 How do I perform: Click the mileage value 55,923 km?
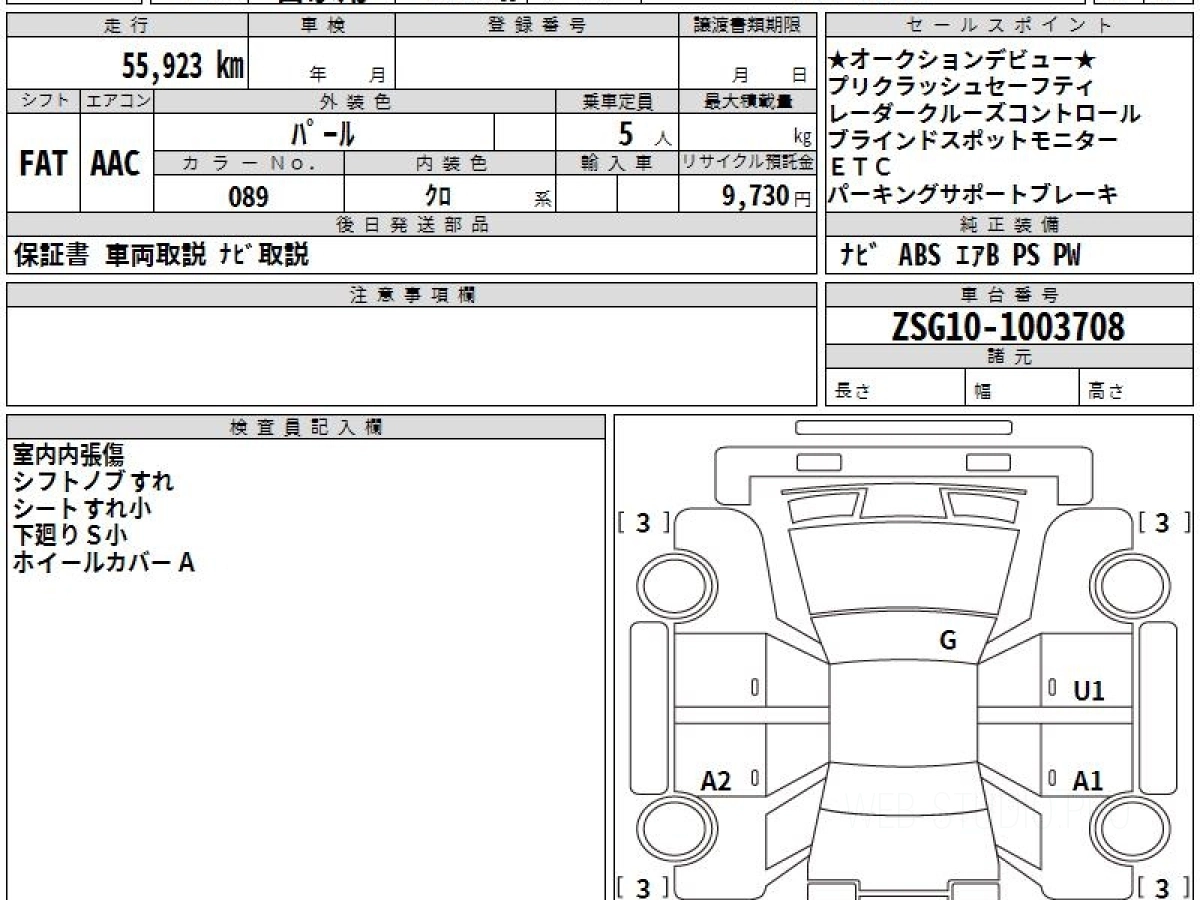pos(182,66)
